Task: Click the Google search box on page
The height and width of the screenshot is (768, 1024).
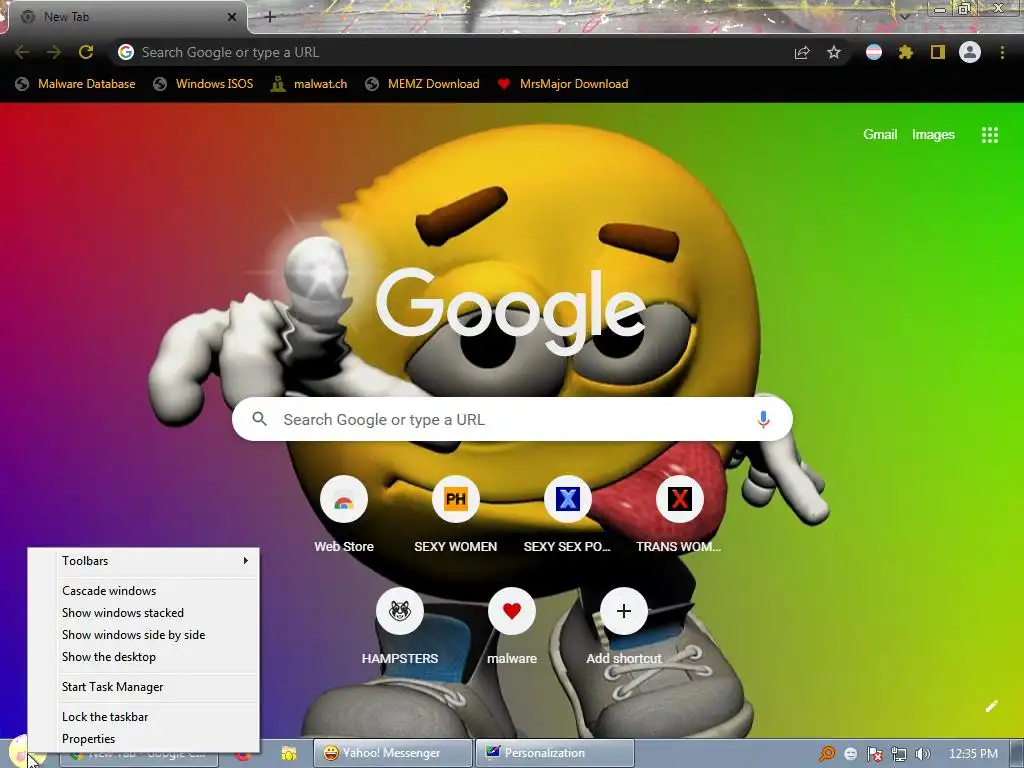Action: point(512,419)
